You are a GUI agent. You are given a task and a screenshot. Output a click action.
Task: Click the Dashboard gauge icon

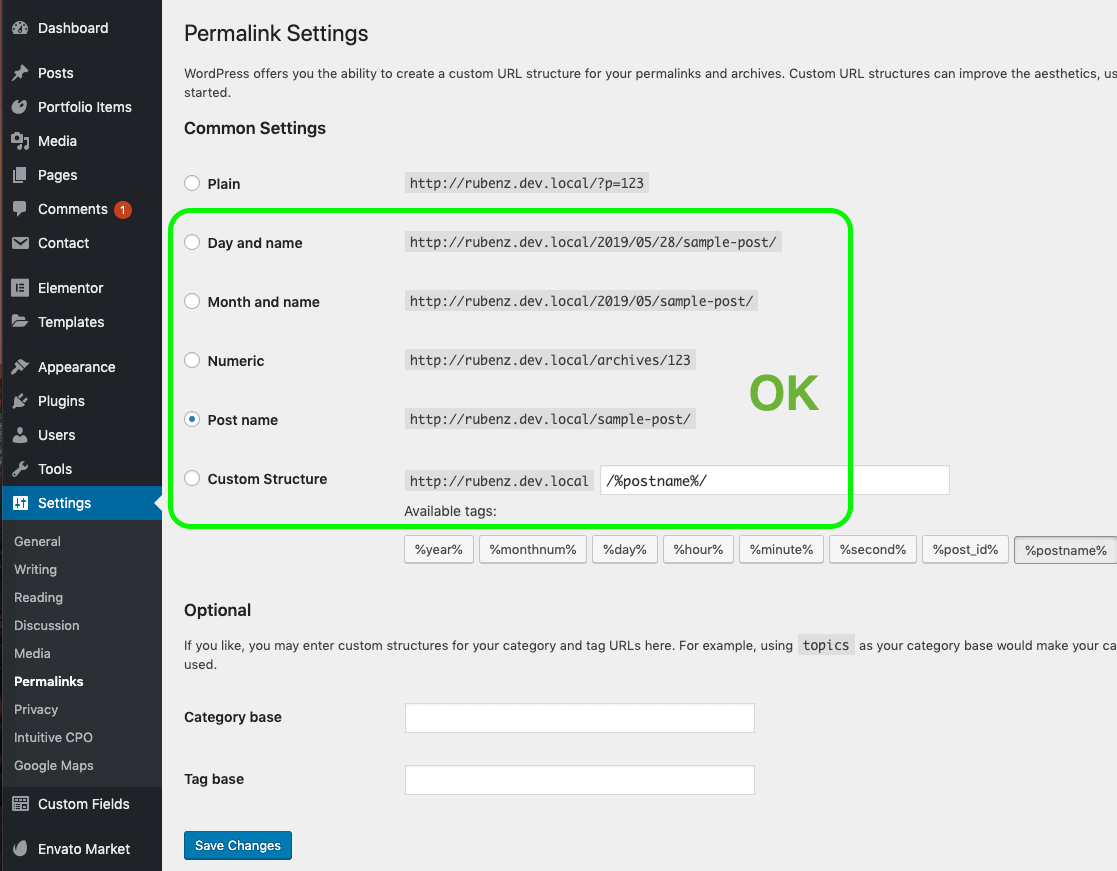click(20, 28)
